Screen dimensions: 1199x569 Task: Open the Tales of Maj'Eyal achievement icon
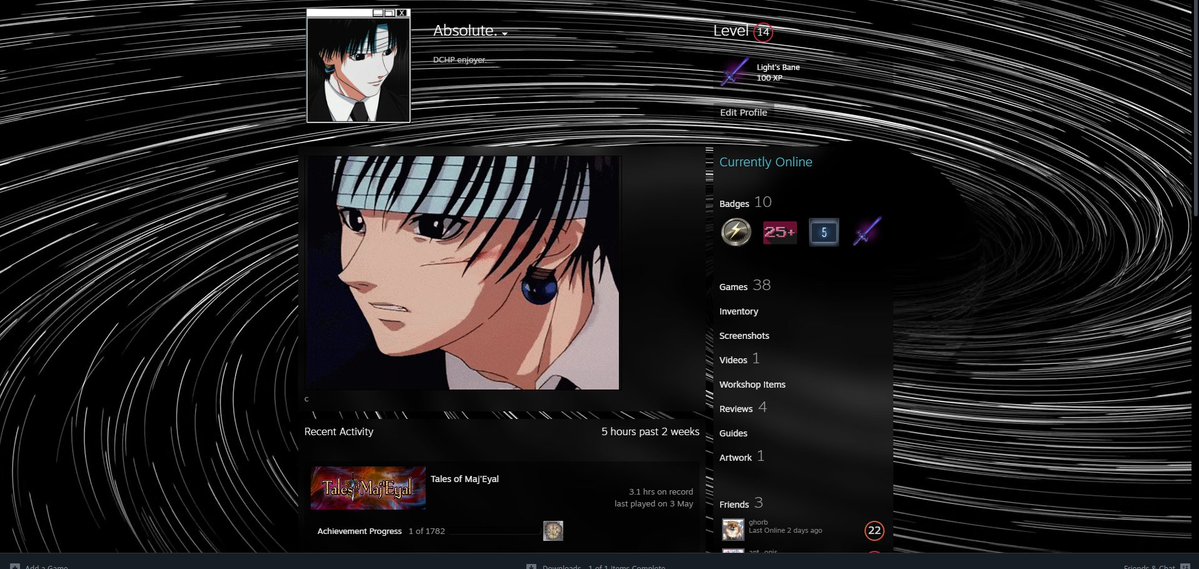553,531
